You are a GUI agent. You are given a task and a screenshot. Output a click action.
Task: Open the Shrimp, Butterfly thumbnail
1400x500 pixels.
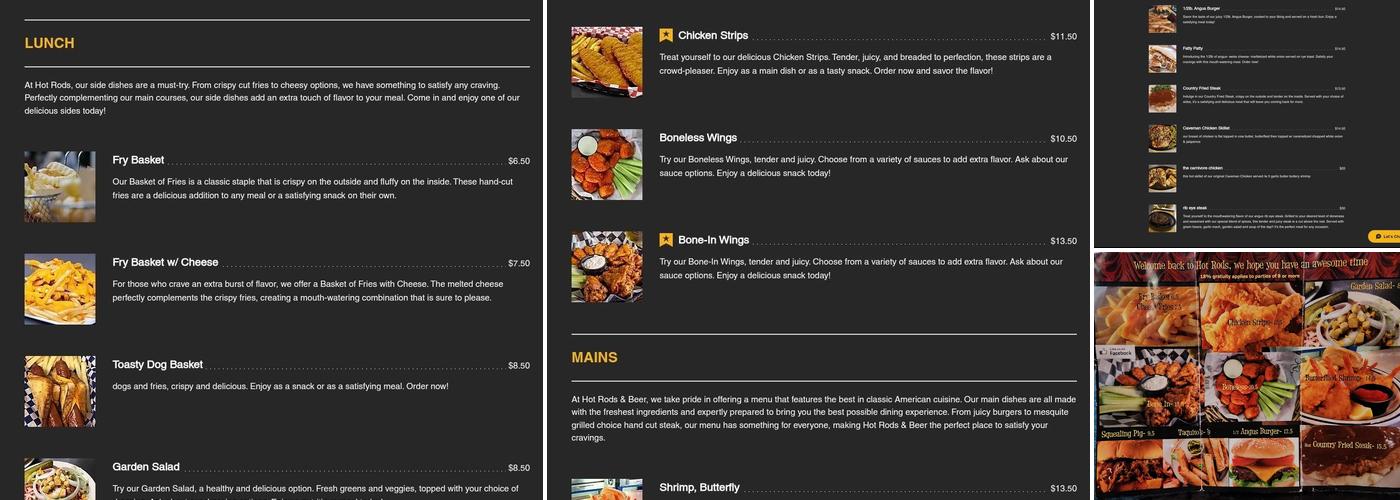tap(607, 489)
